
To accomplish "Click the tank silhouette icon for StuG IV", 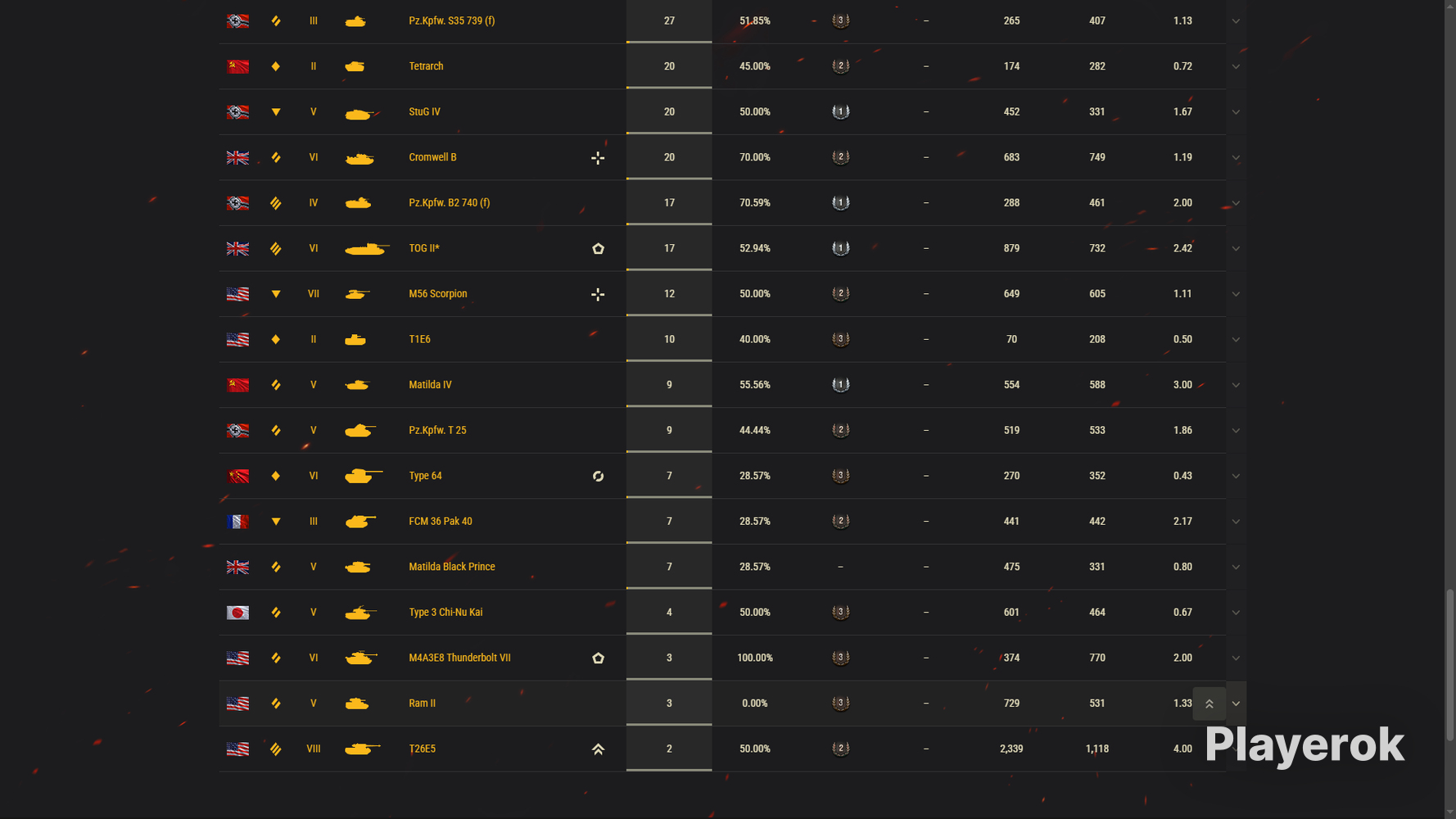I will point(360,112).
